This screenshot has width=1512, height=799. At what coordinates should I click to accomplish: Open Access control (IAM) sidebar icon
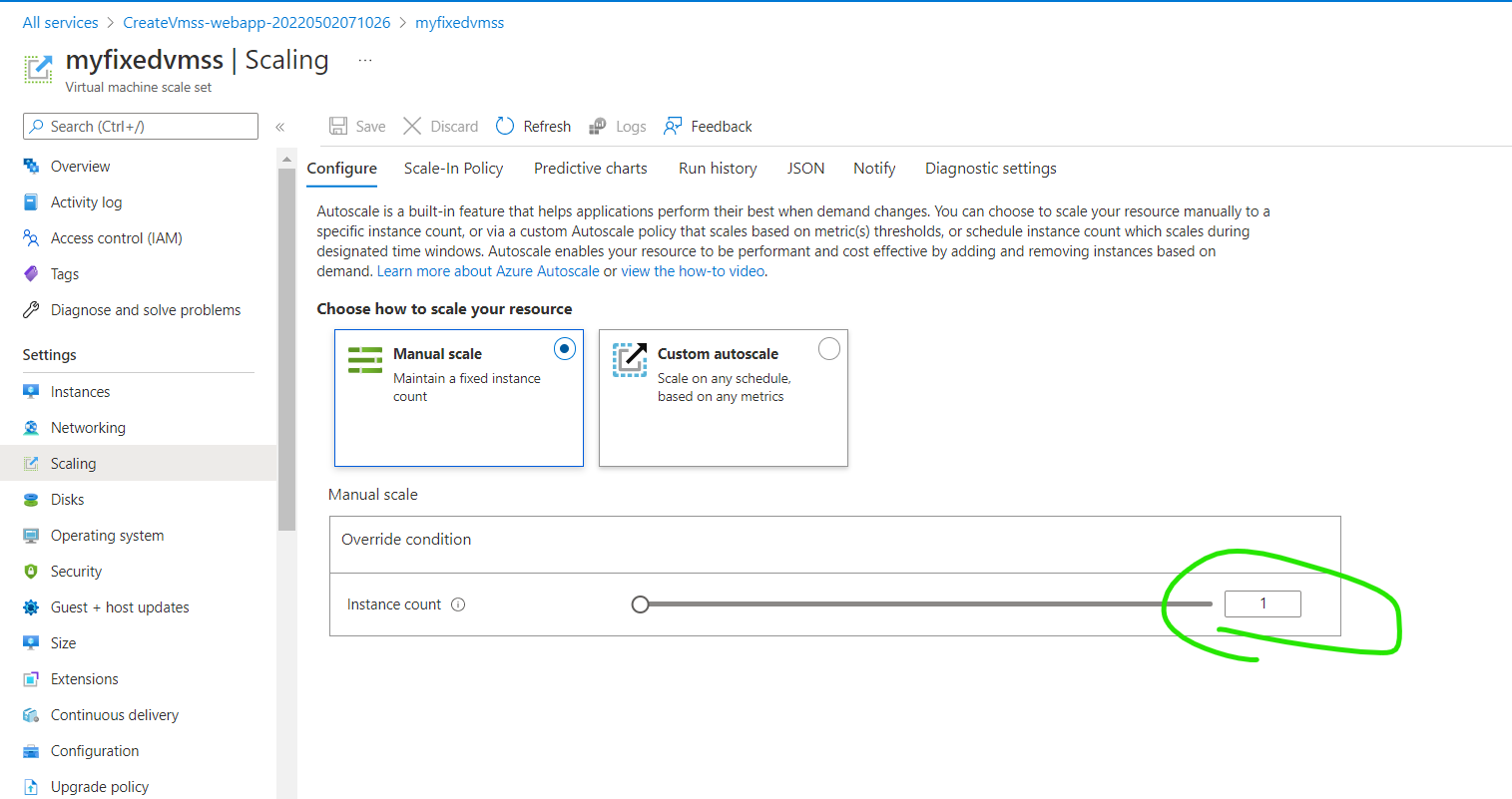(31, 237)
